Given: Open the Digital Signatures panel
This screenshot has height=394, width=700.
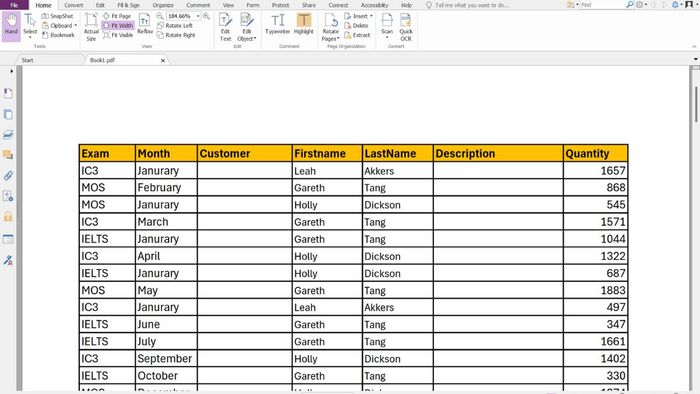Looking at the screenshot, I should [8, 260].
